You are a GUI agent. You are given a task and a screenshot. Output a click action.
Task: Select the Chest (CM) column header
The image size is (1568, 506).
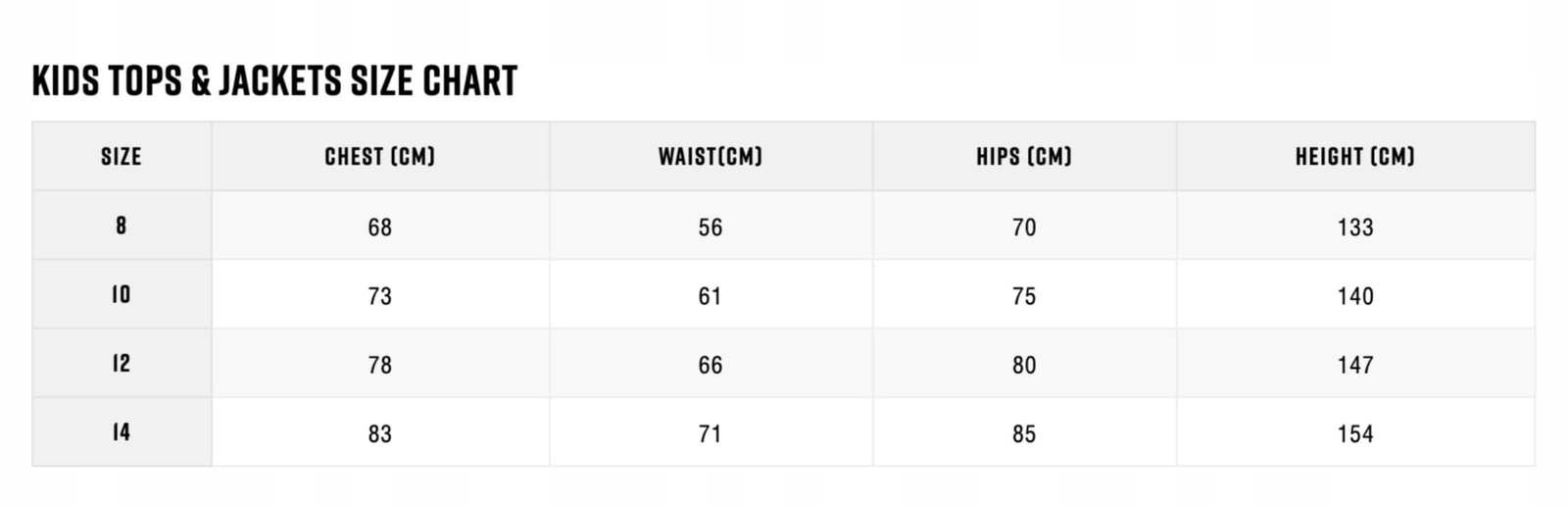380,157
